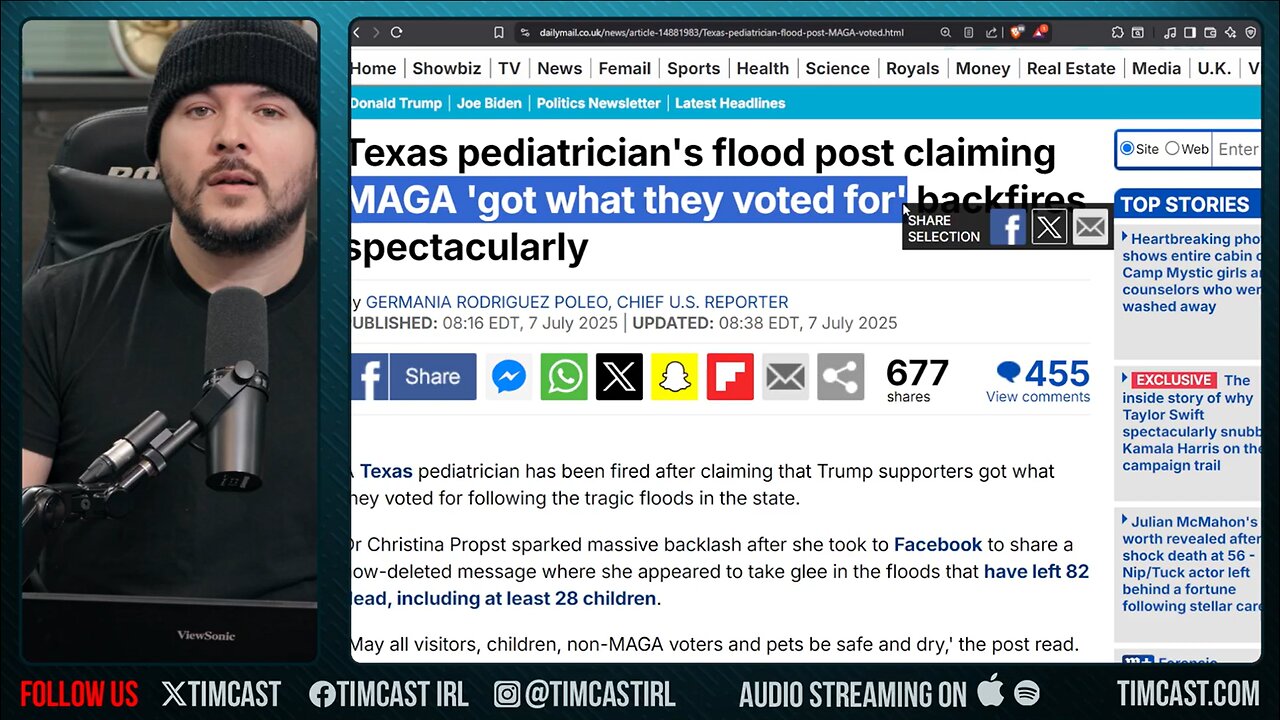1280x720 pixels.
Task: Click the search text input field
Action: [x=1238, y=149]
